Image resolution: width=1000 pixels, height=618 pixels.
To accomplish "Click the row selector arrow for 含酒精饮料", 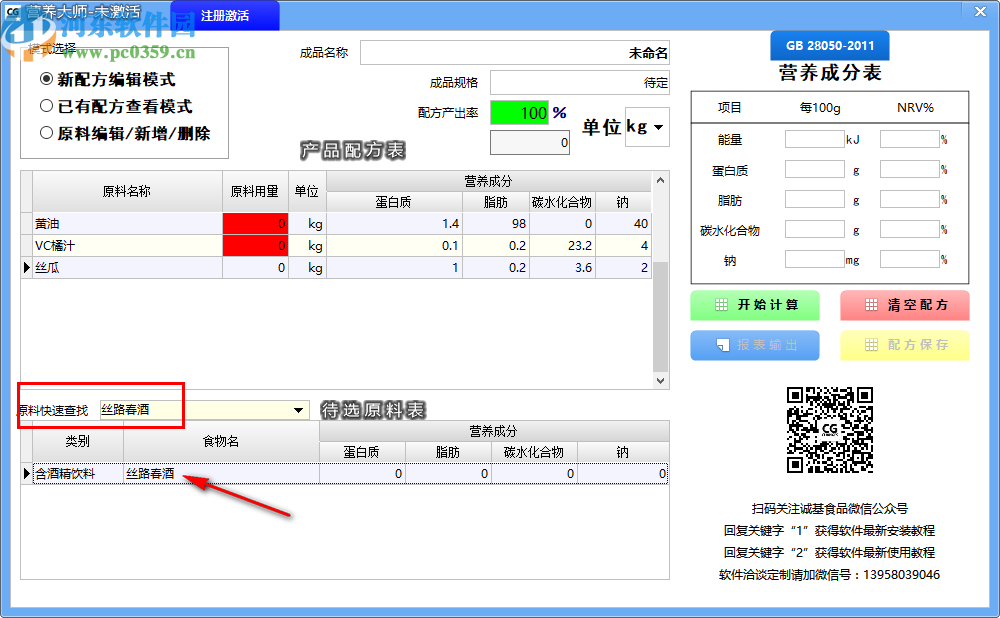I will pyautogui.click(x=27, y=473).
